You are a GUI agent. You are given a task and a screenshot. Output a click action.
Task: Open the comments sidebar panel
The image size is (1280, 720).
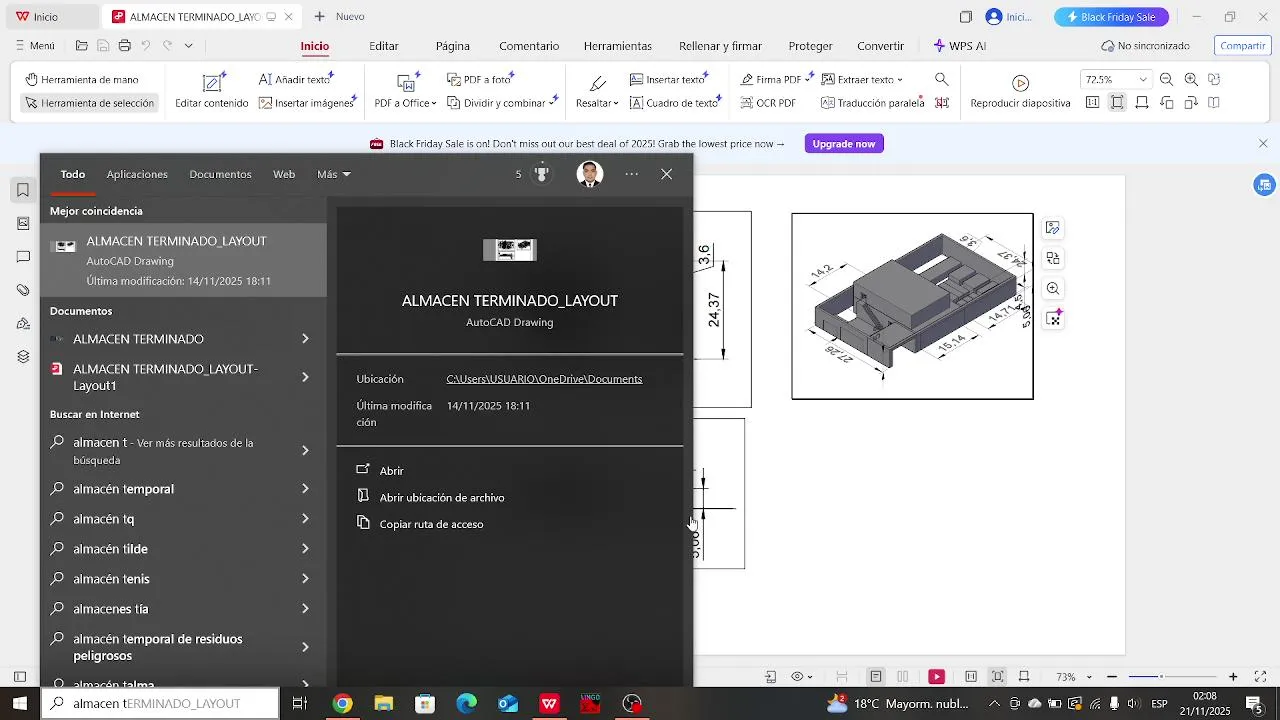(23, 257)
